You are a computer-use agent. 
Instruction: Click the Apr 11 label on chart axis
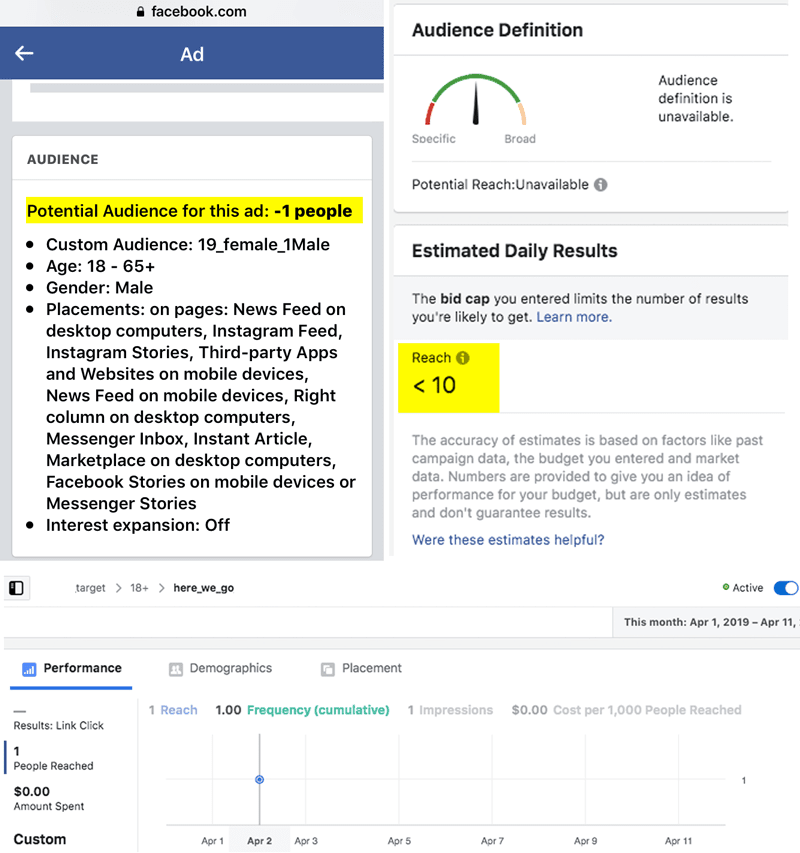pos(678,841)
